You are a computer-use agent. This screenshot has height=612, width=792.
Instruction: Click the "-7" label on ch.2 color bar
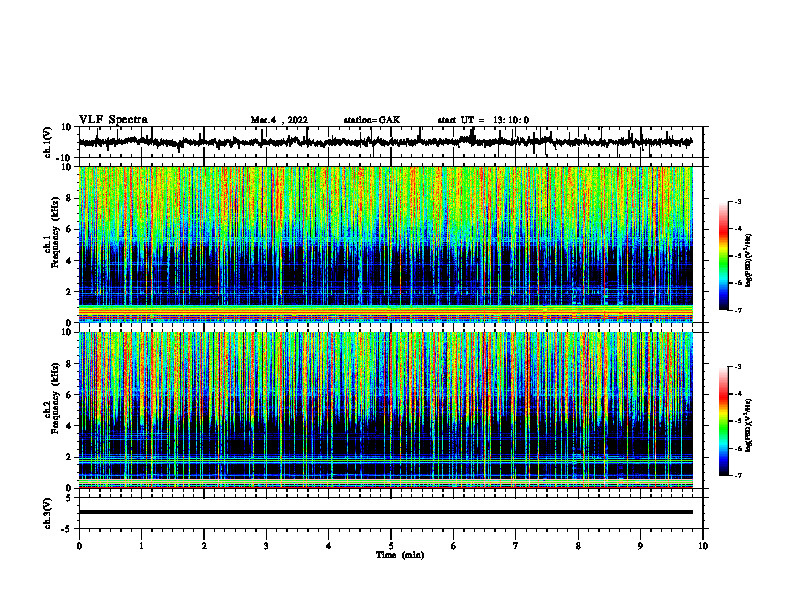737,476
